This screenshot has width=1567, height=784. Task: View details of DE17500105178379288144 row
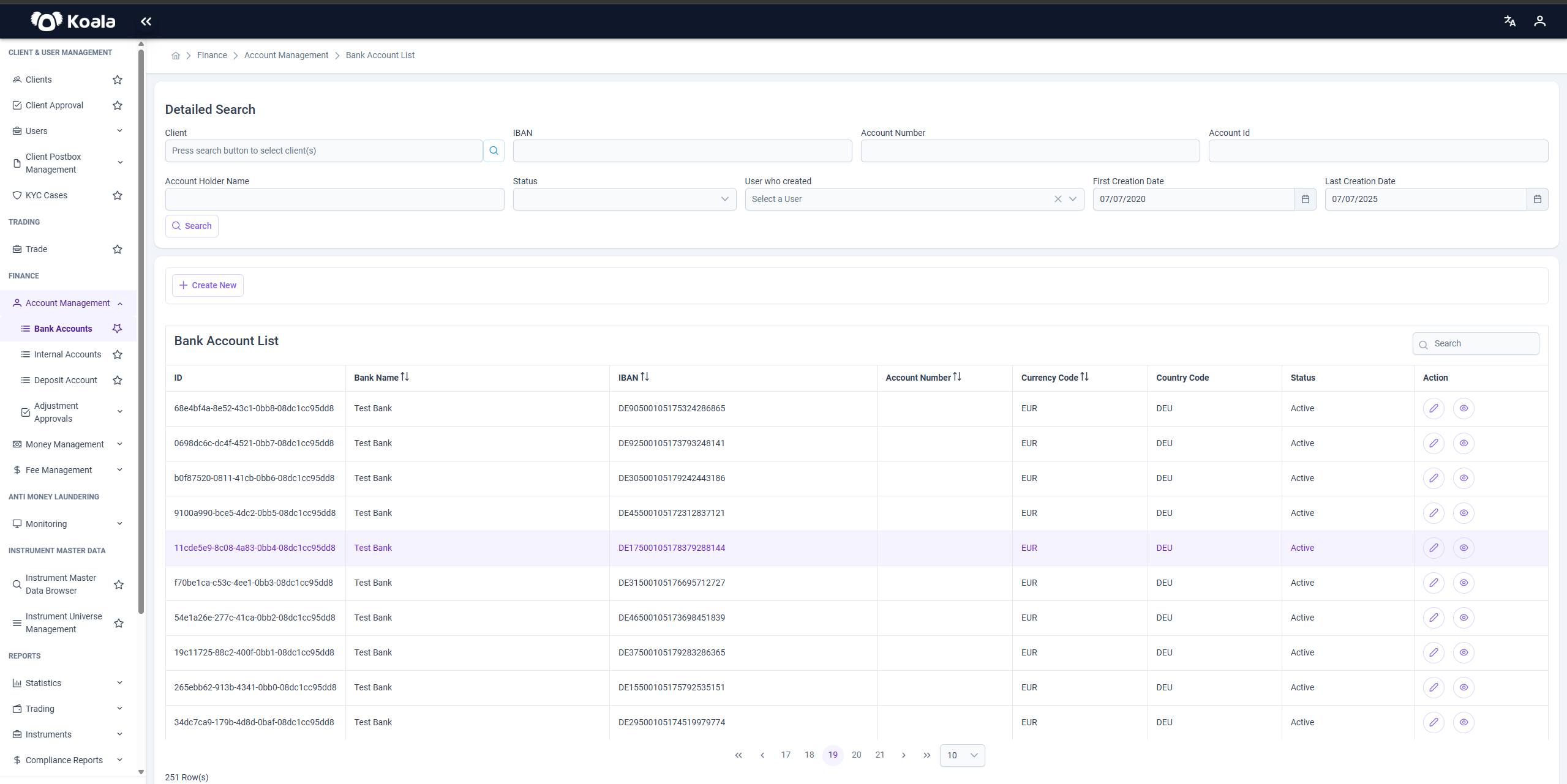[1464, 548]
